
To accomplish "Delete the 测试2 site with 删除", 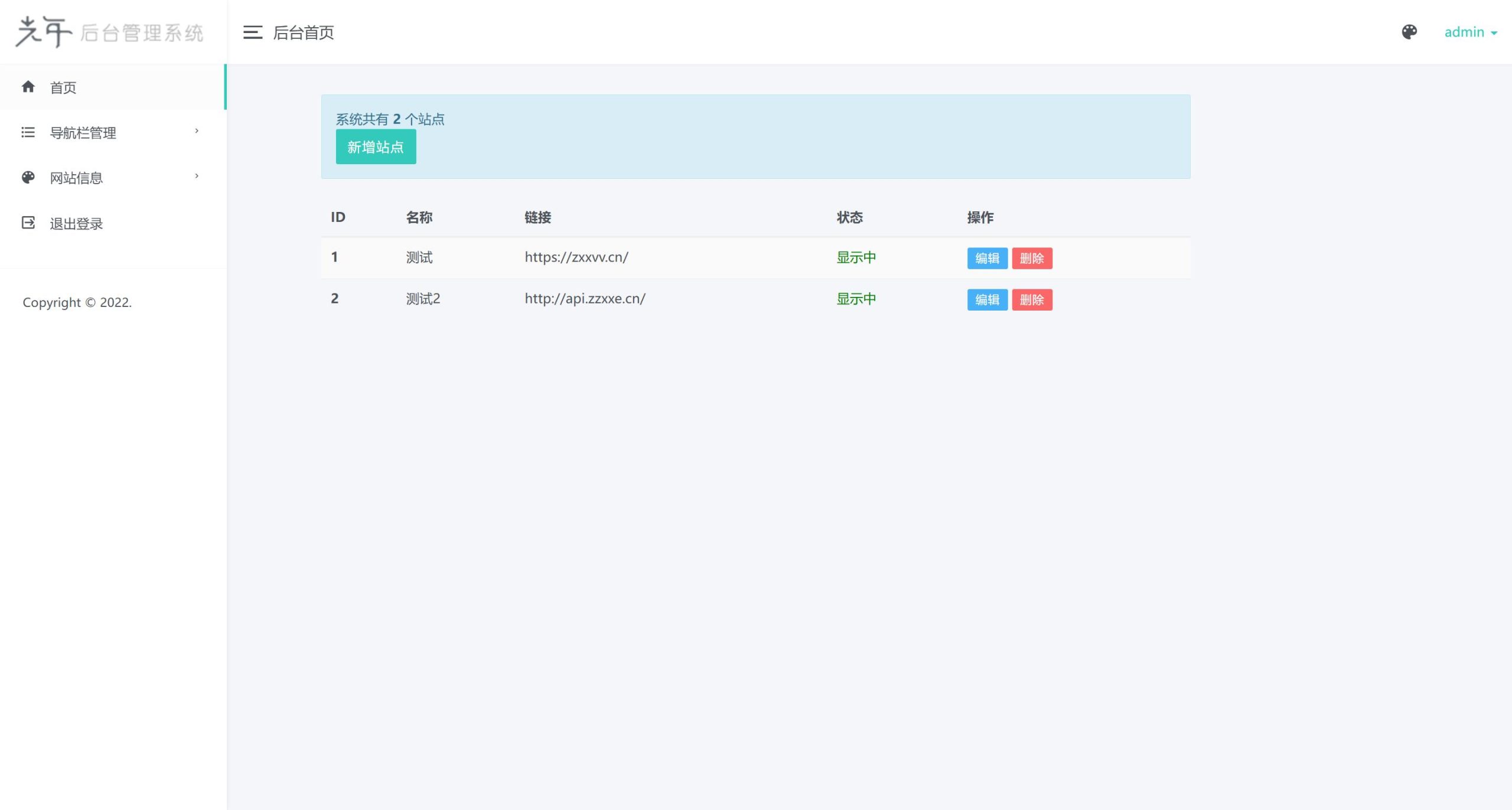I will (1032, 300).
